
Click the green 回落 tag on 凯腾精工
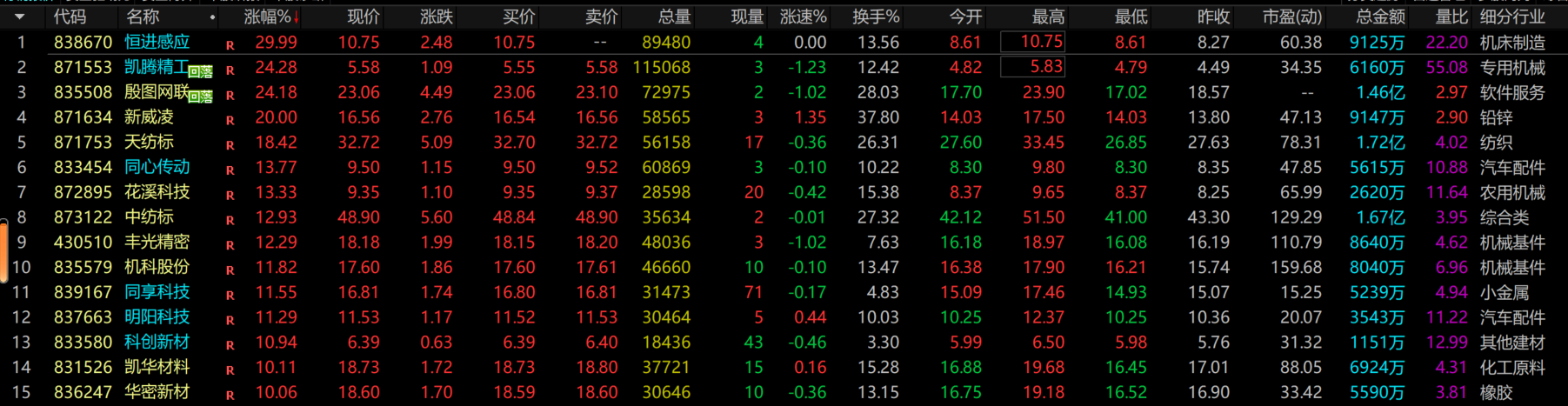coord(201,72)
